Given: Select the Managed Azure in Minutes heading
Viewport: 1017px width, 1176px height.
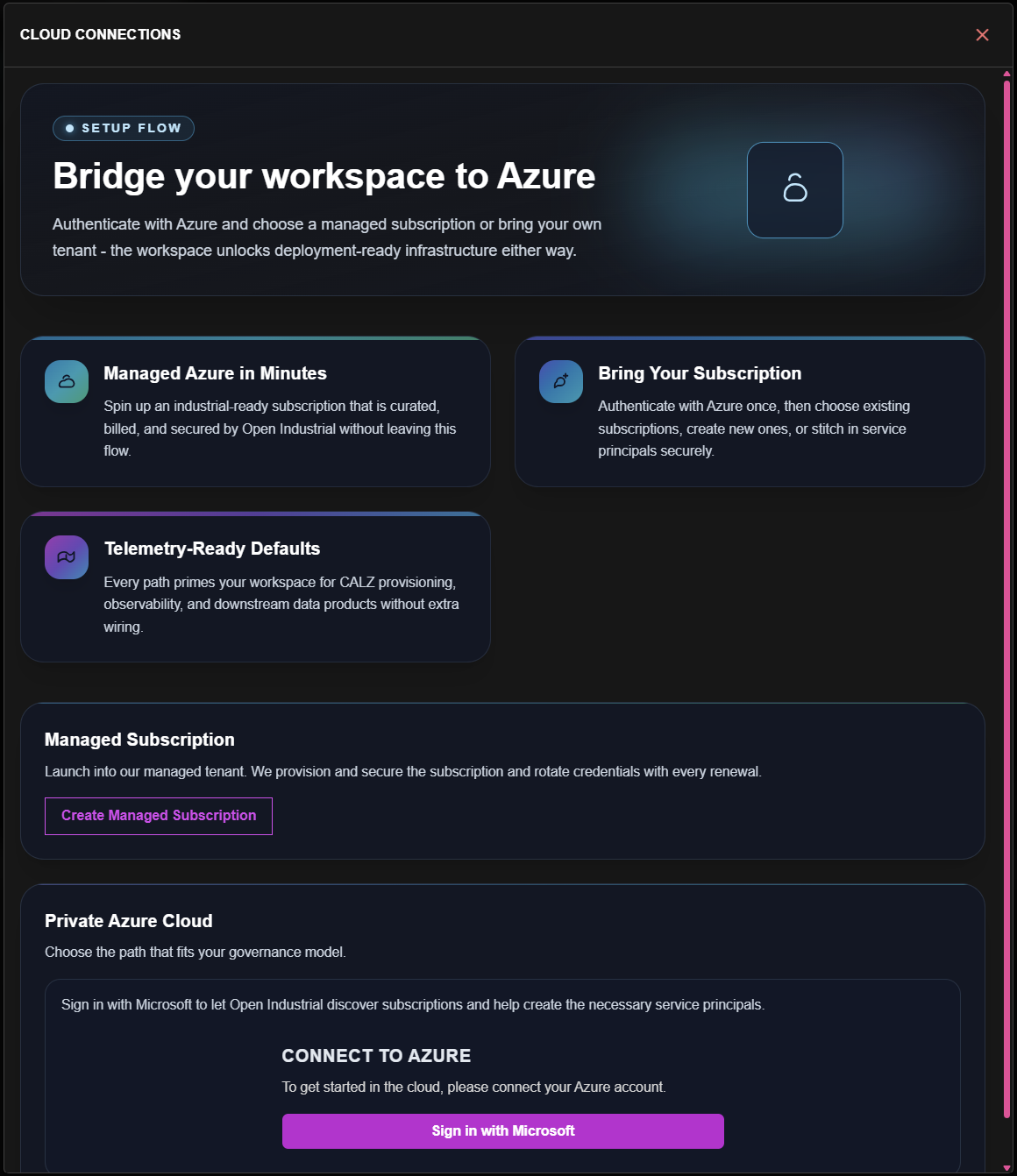Looking at the screenshot, I should pyautogui.click(x=215, y=373).
